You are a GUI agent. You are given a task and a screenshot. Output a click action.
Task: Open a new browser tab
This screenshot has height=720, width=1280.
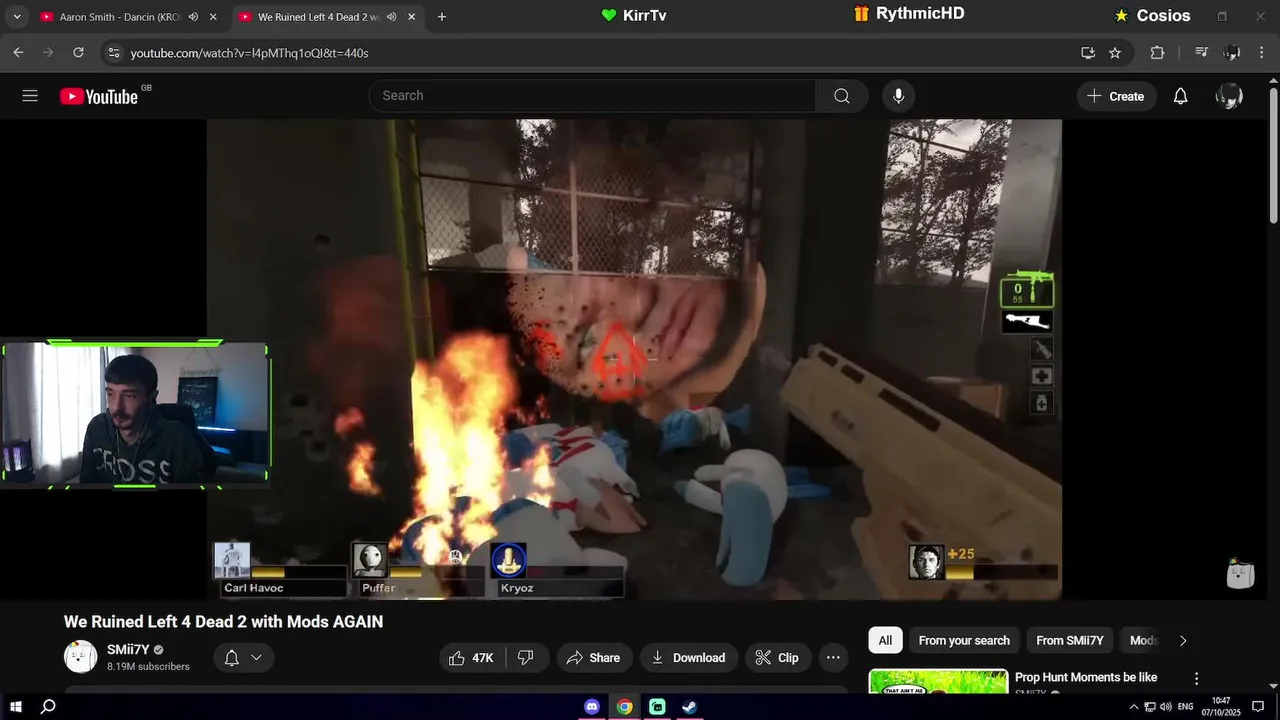click(x=442, y=17)
